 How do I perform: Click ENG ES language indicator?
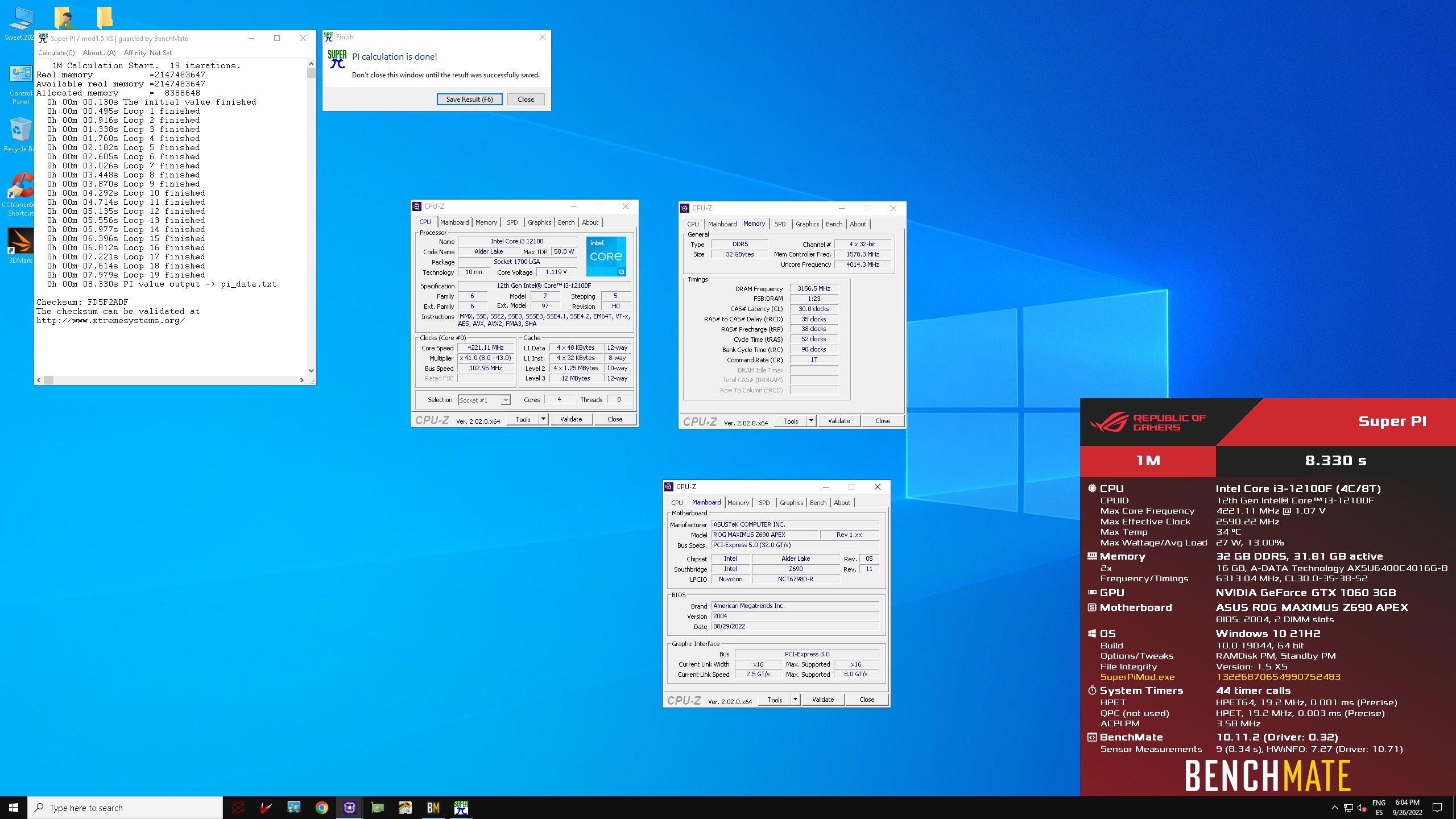(x=1379, y=808)
